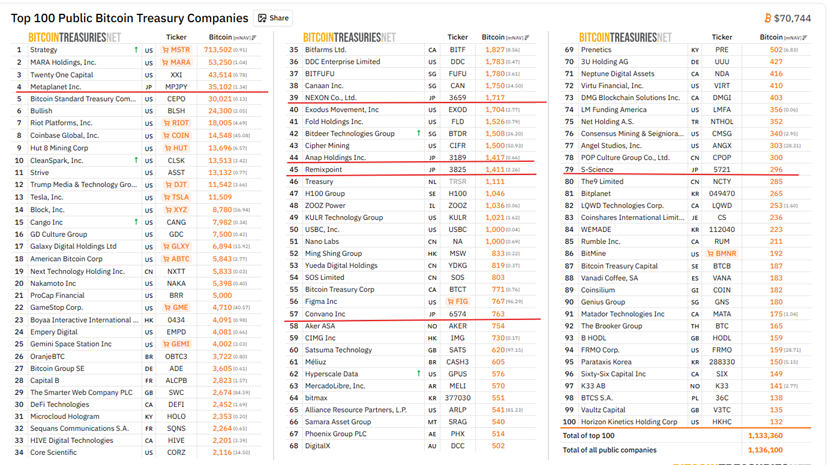The height and width of the screenshot is (465, 828).
Task: Click the Ticker header in the third table
Action: click(x=722, y=37)
